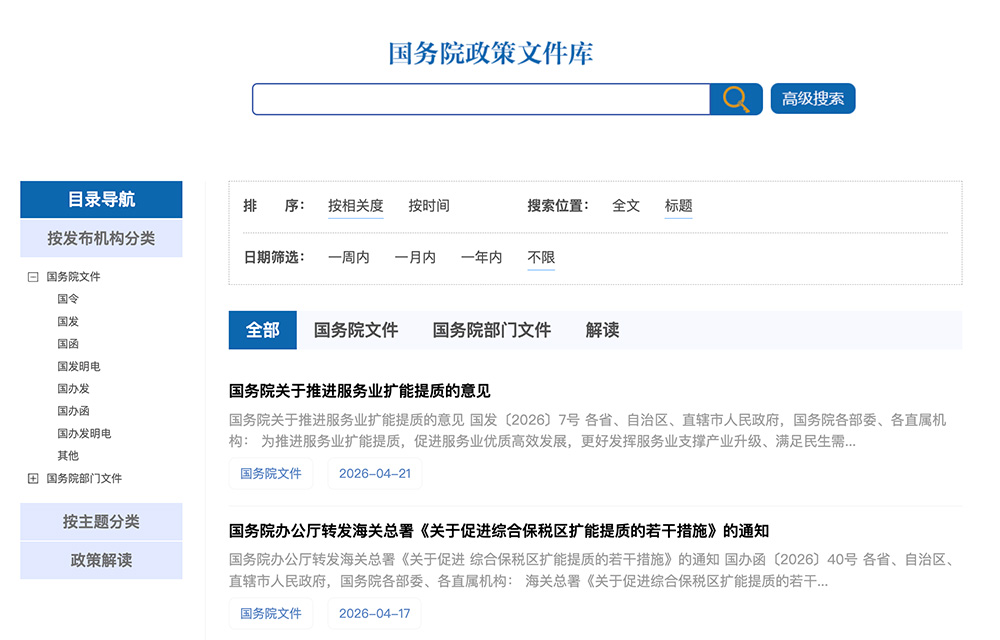Filter by date 一月内
1000x640 pixels.
point(415,258)
